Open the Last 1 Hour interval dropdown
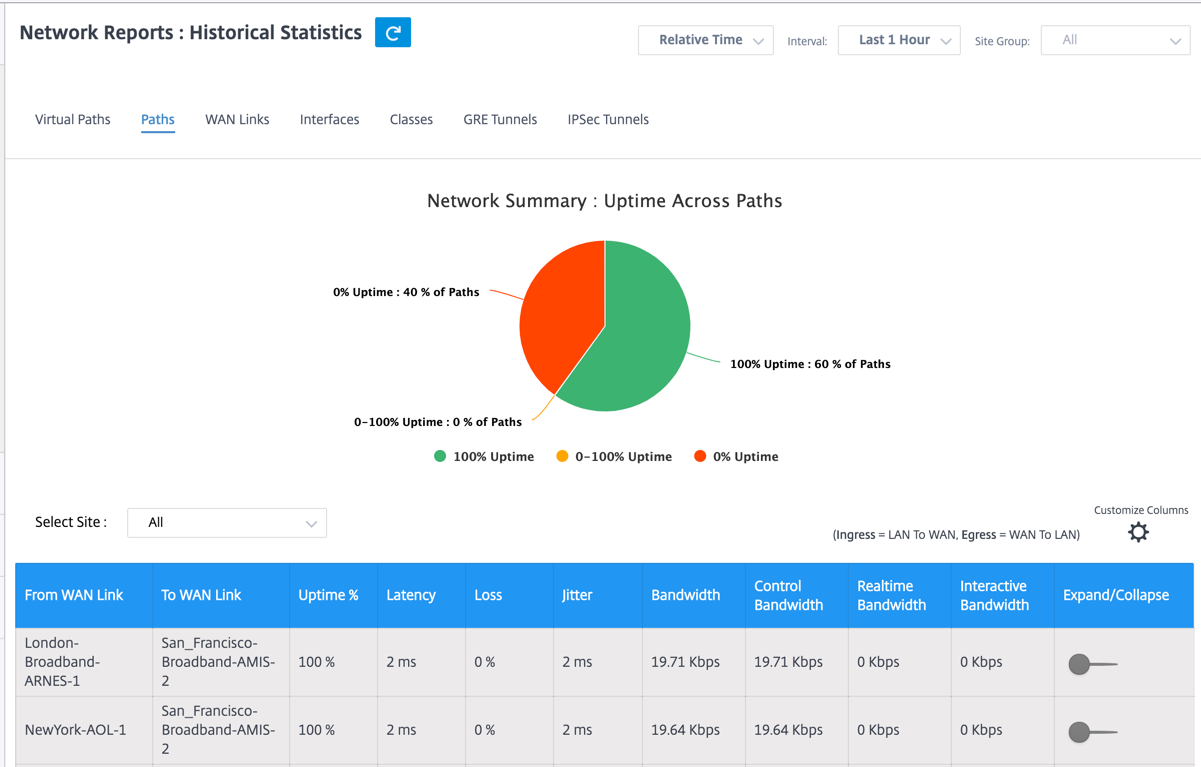This screenshot has width=1201, height=767. click(x=899, y=40)
